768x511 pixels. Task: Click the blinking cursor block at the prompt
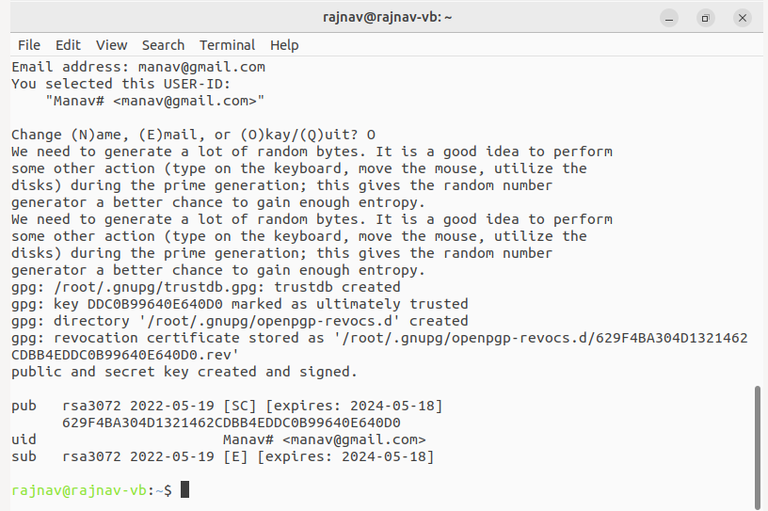184,490
